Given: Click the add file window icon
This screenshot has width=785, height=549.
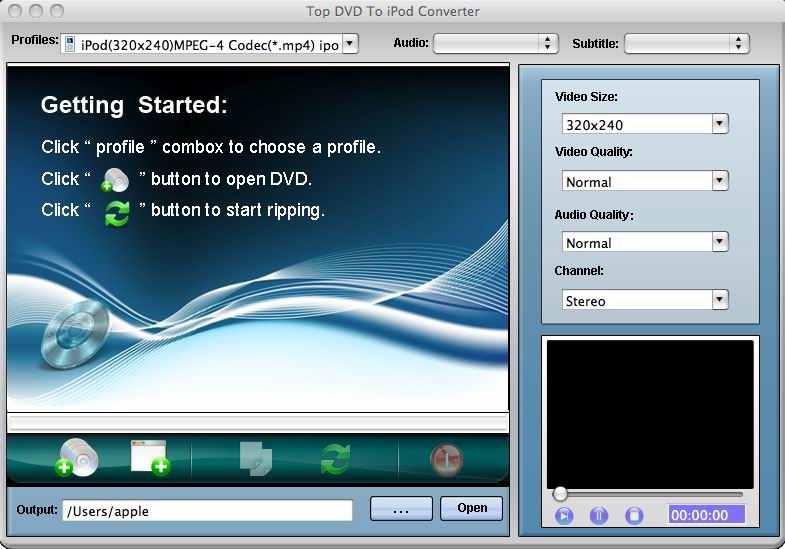Looking at the screenshot, I should click(x=150, y=457).
